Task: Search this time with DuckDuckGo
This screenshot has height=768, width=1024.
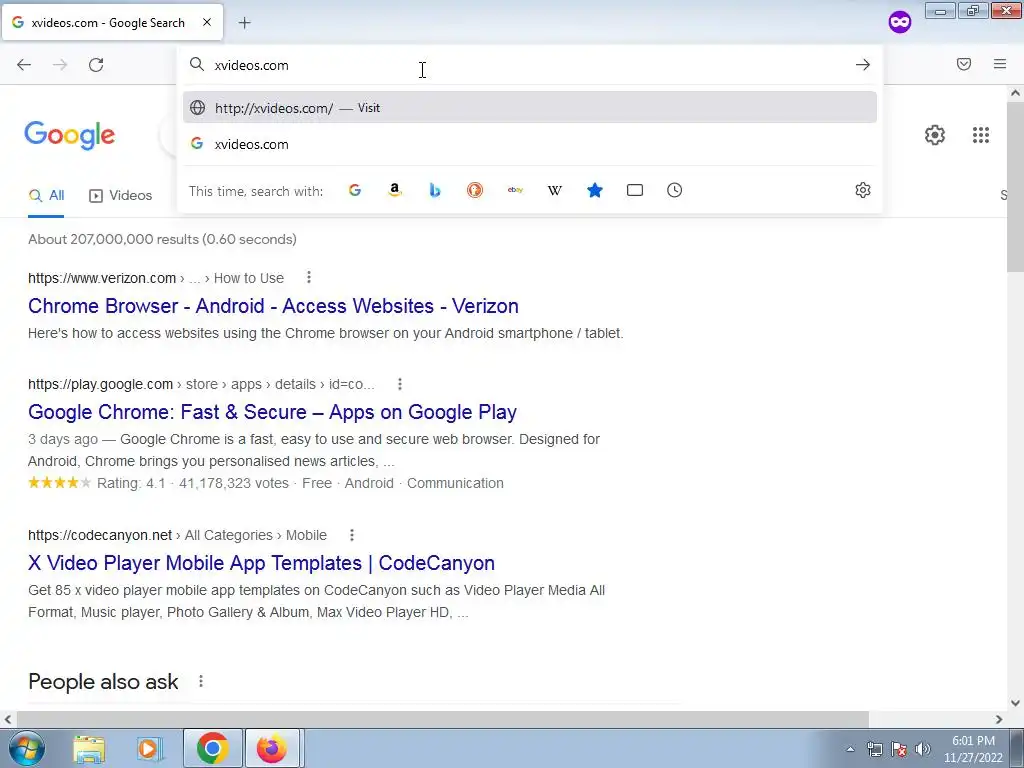Action: (475, 190)
